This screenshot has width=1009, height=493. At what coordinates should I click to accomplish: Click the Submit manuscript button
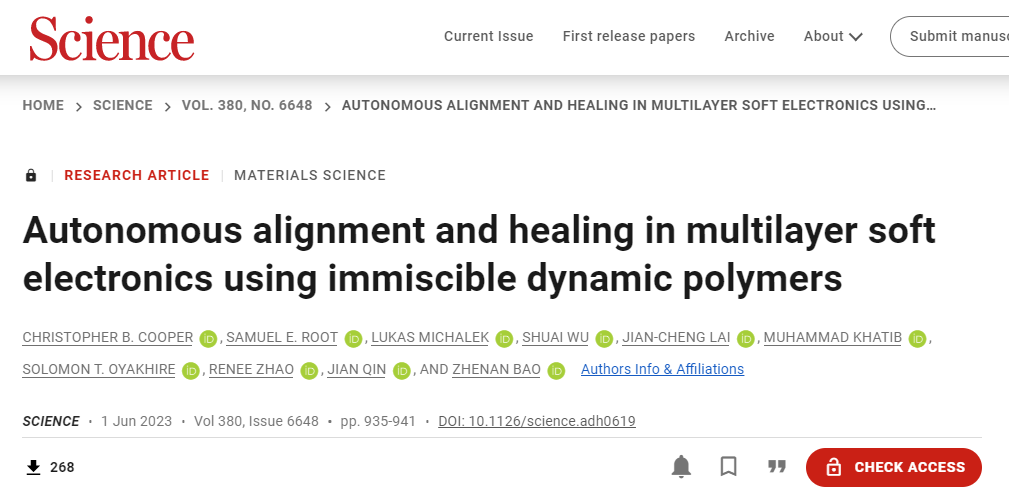(950, 37)
